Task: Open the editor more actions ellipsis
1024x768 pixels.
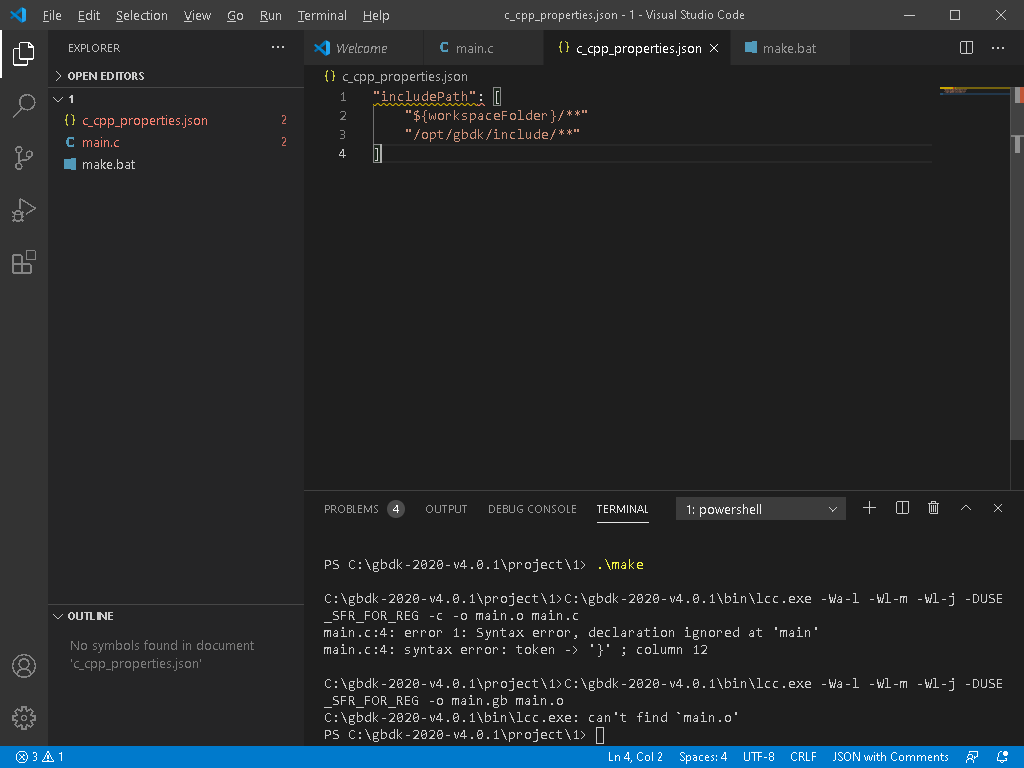Action: [998, 48]
